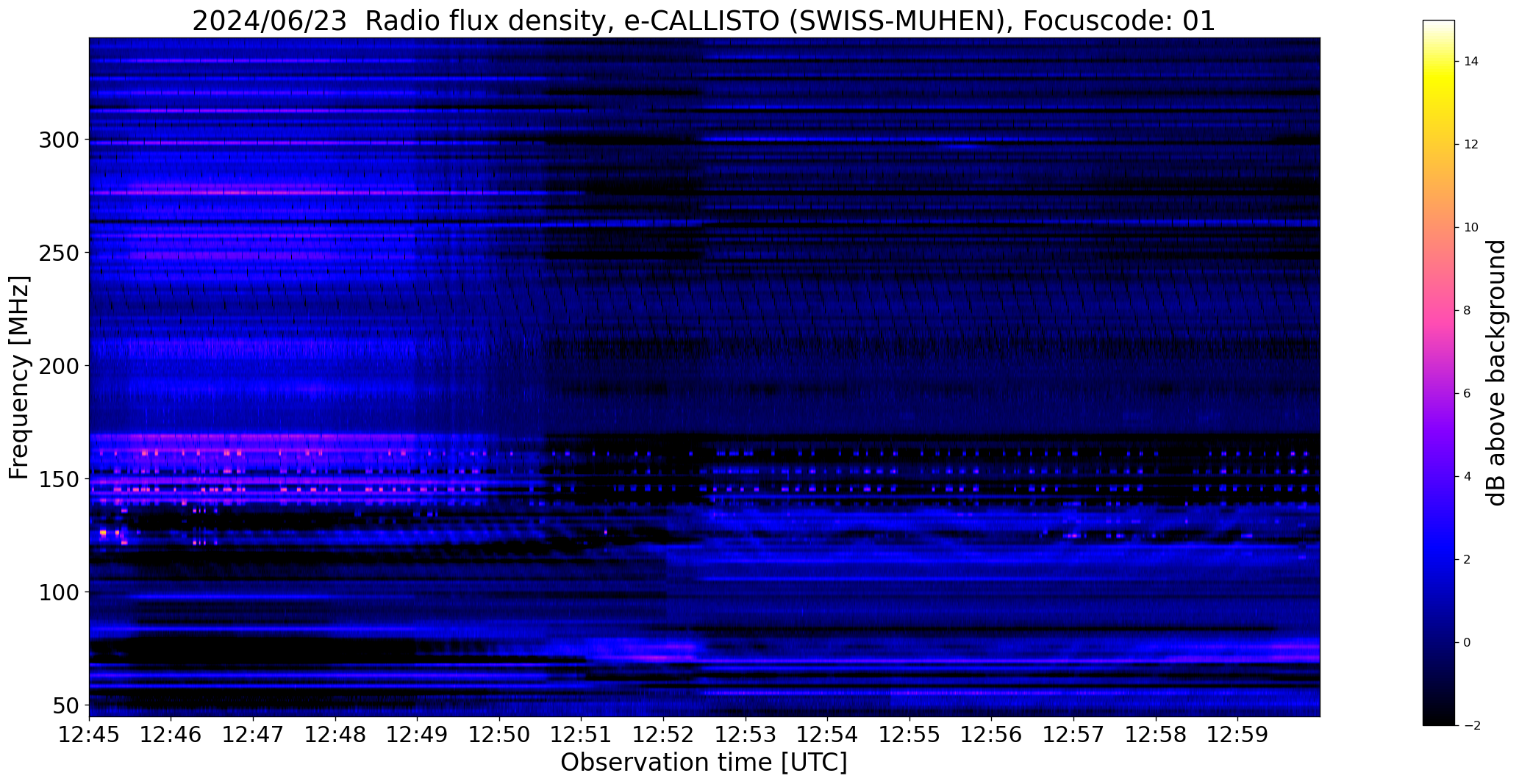Click the 12:55 time tick label
Image resolution: width=1519 pixels, height=784 pixels.
pyautogui.click(x=909, y=734)
